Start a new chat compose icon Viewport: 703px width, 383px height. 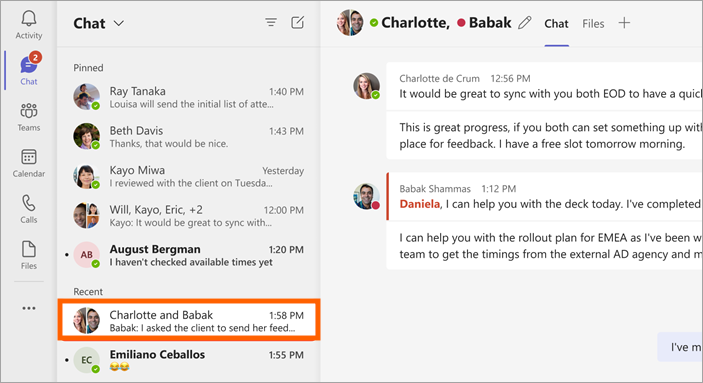298,22
